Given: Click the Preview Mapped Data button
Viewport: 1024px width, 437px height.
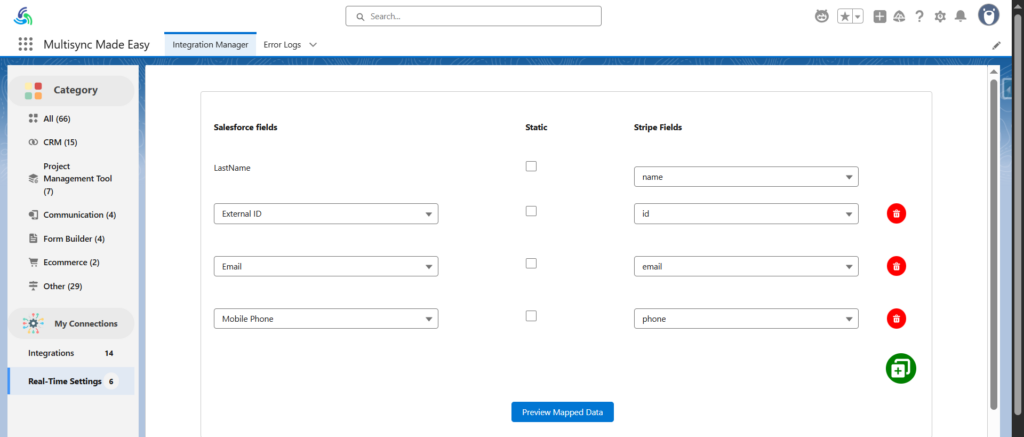Looking at the screenshot, I should click(x=562, y=412).
